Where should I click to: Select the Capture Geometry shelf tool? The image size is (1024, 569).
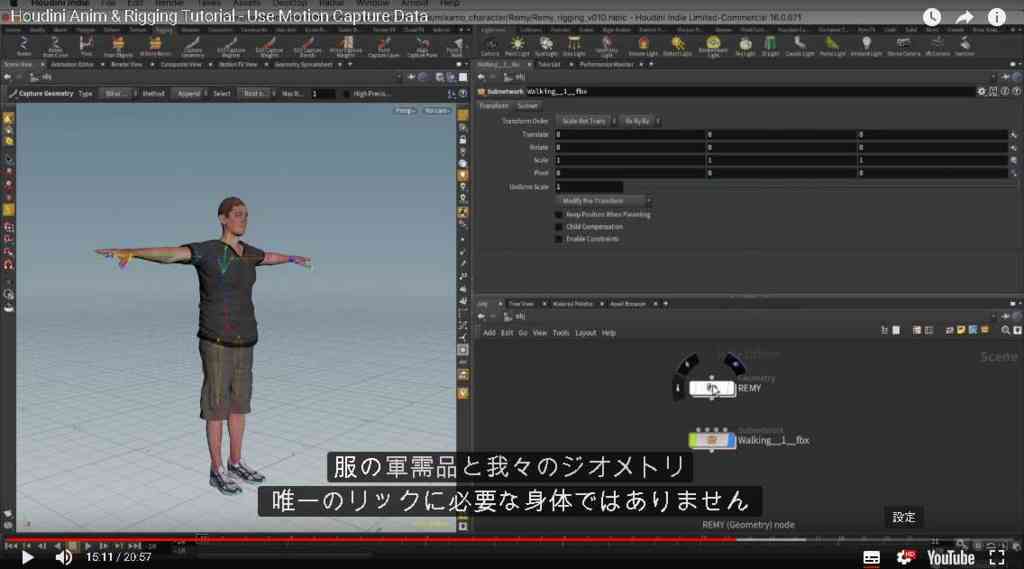click(193, 46)
